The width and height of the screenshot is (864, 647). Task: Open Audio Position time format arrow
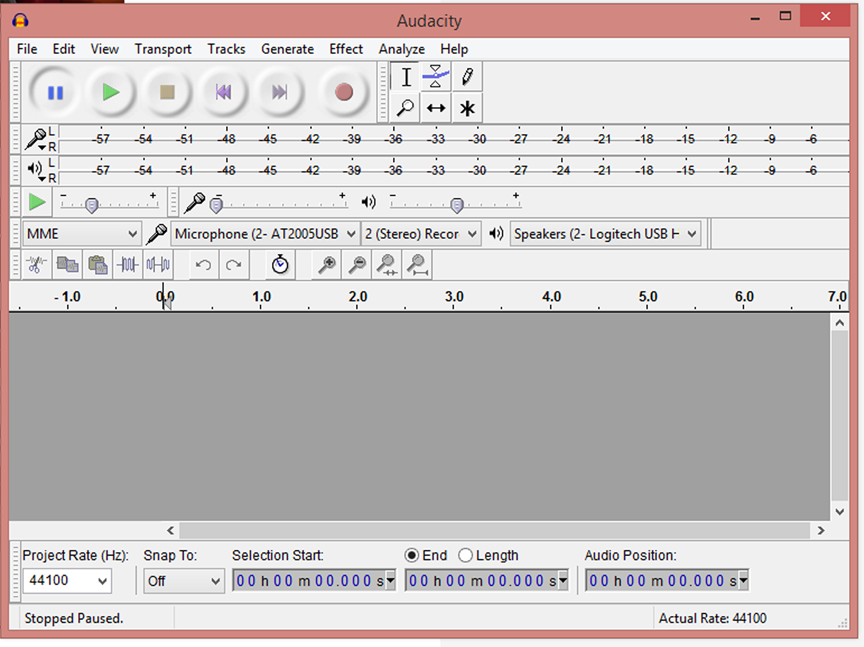[743, 580]
